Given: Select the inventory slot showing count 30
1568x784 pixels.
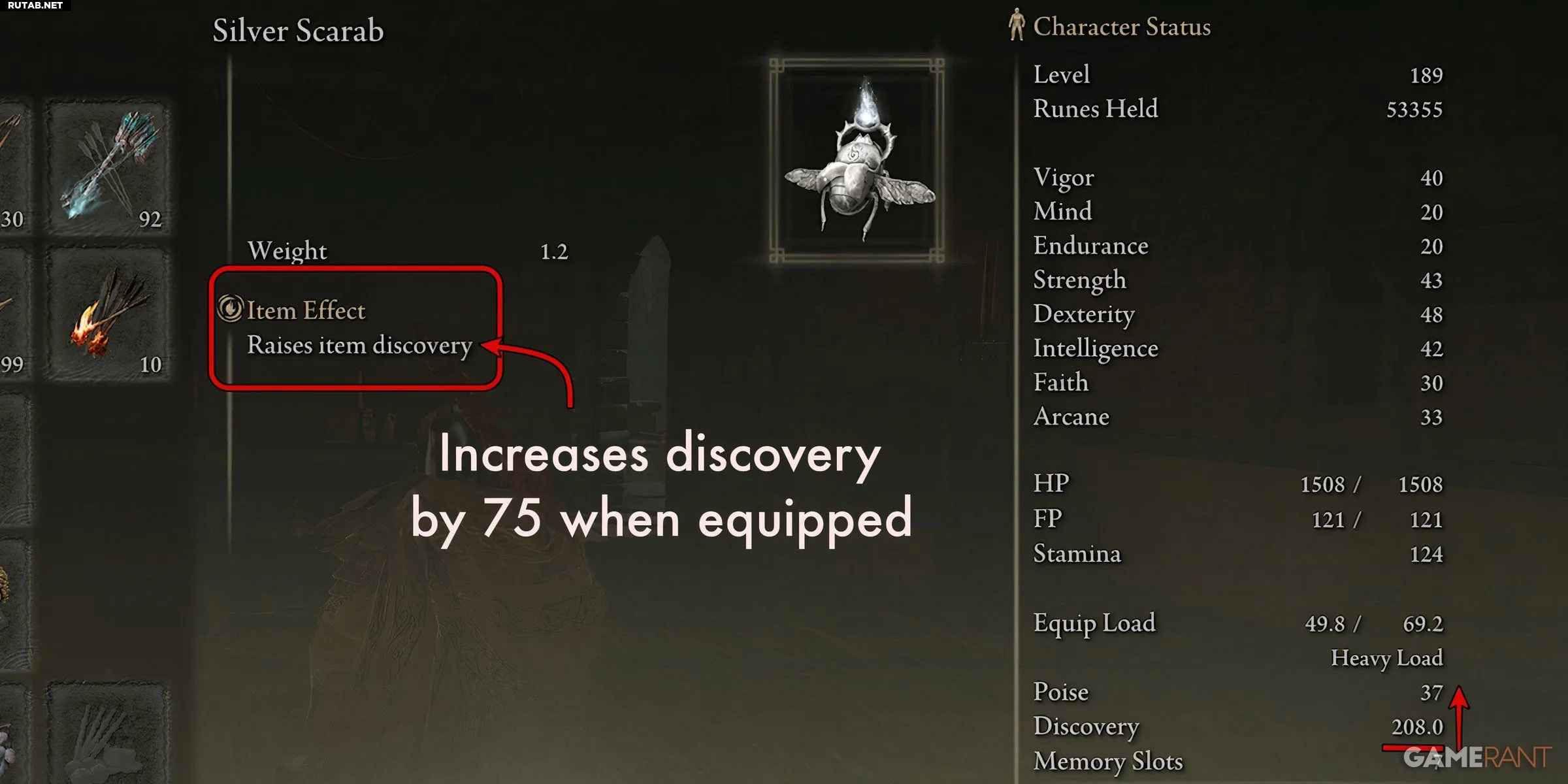Looking at the screenshot, I should coord(14,167).
